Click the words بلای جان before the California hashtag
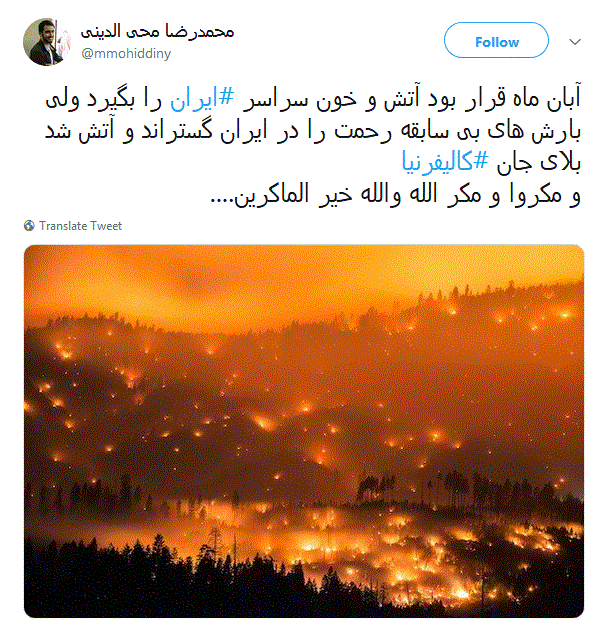The image size is (604, 629). coord(539,163)
